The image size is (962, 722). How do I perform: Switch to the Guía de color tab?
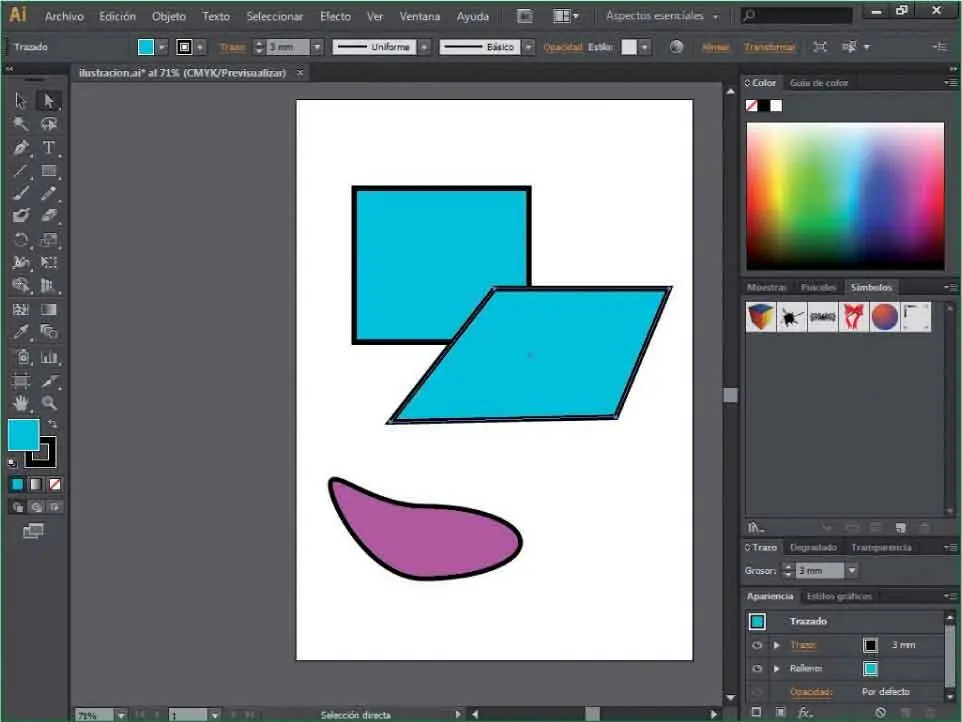[819, 83]
